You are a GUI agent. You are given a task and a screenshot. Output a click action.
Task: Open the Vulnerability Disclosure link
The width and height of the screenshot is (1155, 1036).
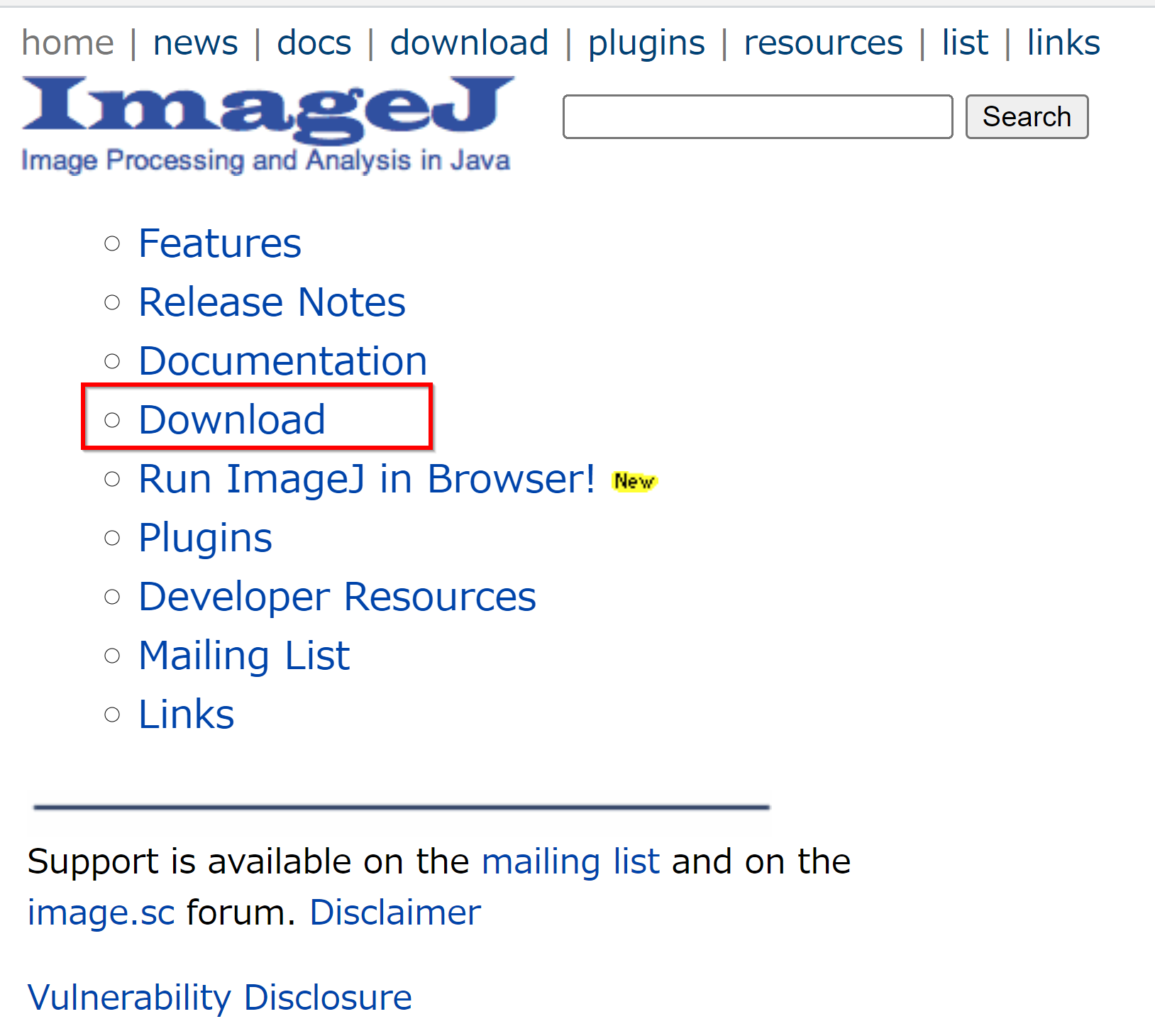(x=220, y=998)
